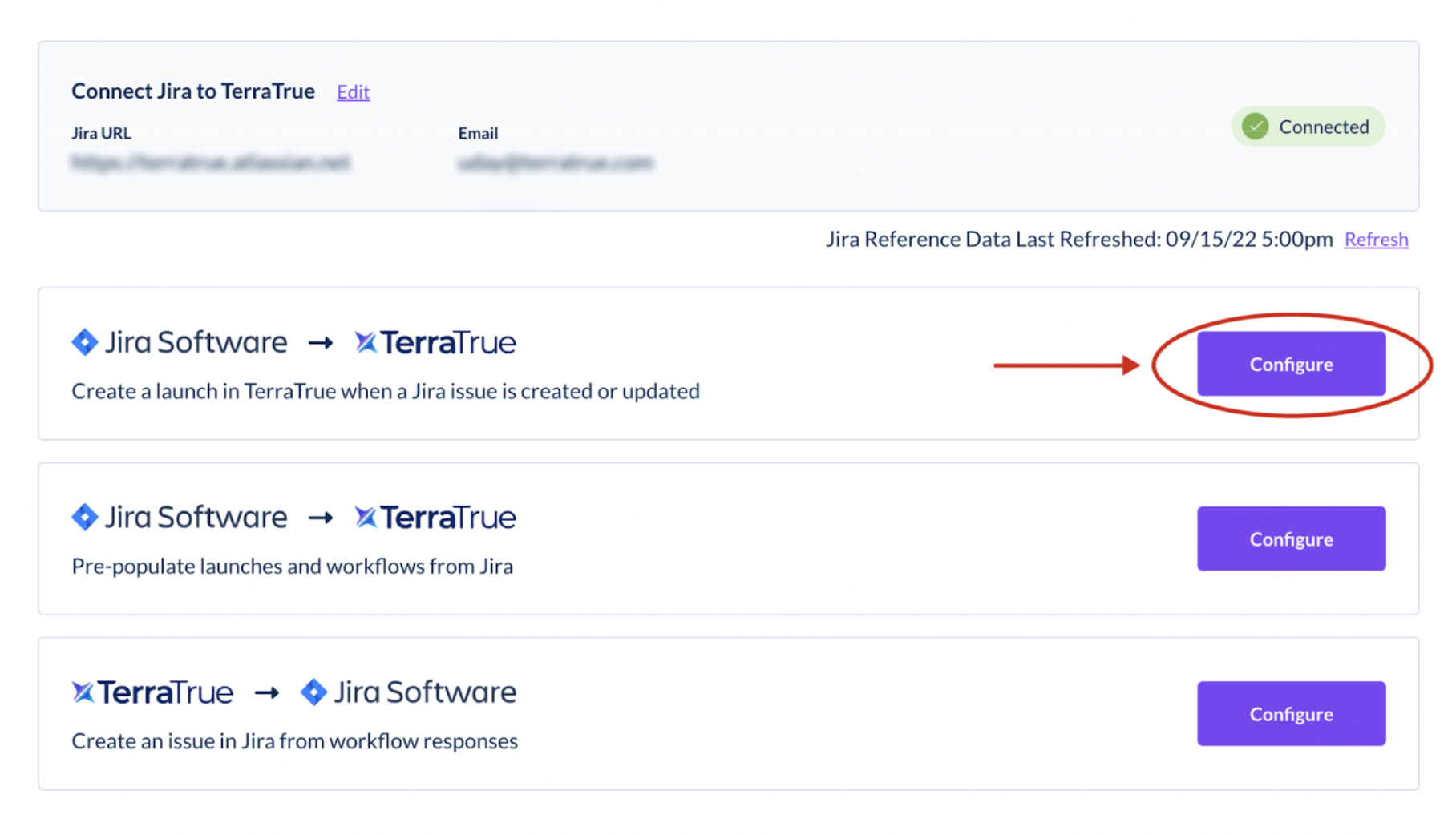Click the Connected status badge label
The image size is (1456, 835).
[x=1324, y=127]
